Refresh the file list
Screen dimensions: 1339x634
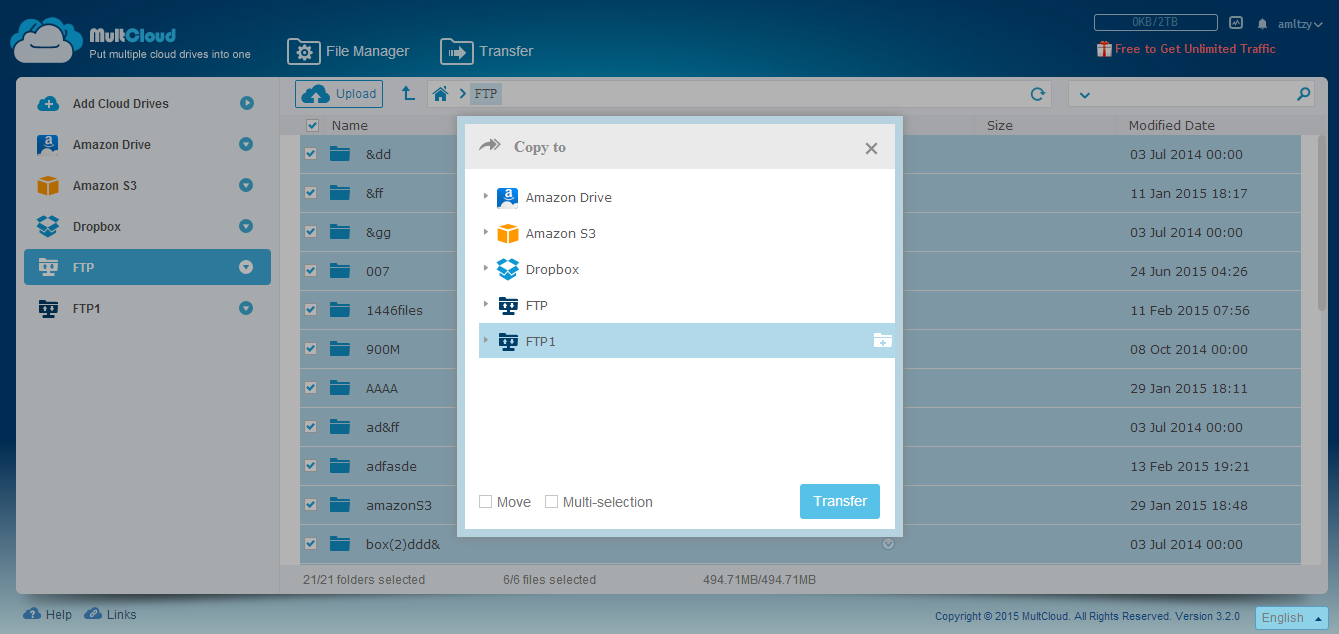click(1038, 94)
